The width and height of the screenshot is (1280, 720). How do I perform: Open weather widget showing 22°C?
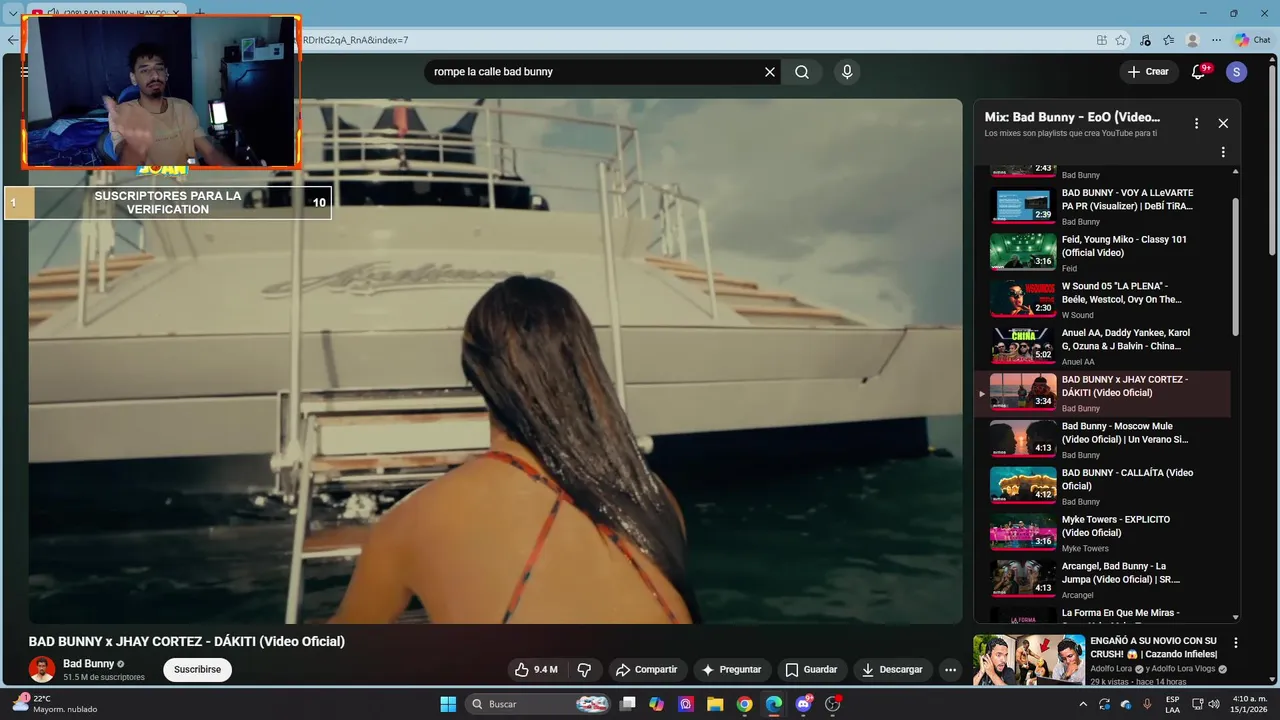[x=55, y=704]
